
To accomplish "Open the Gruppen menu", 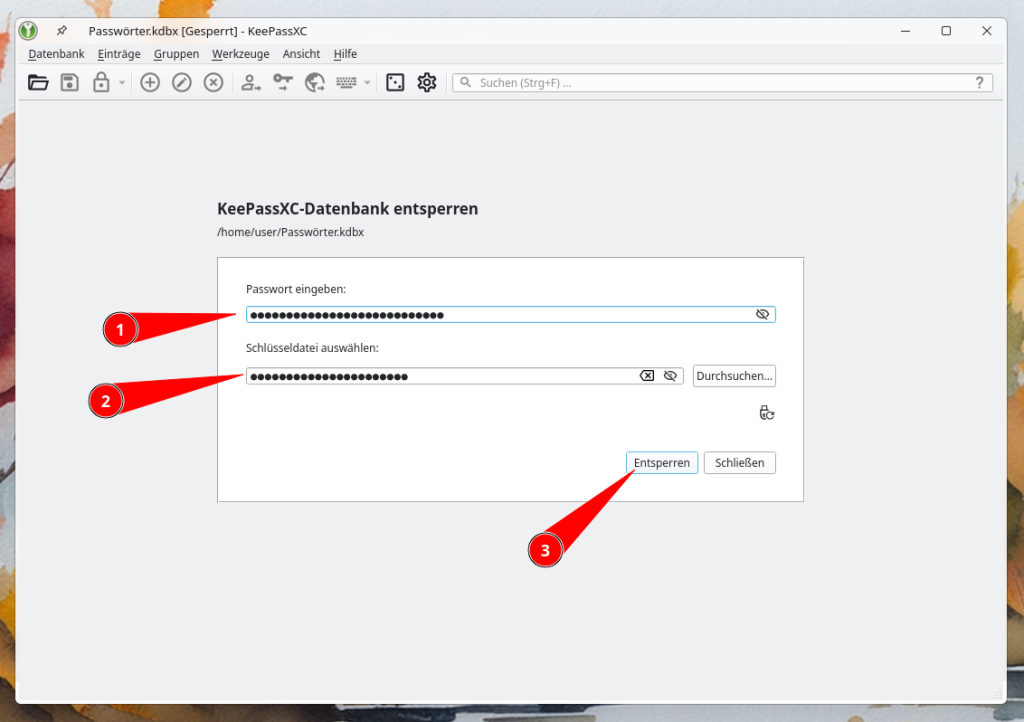I will click(176, 54).
